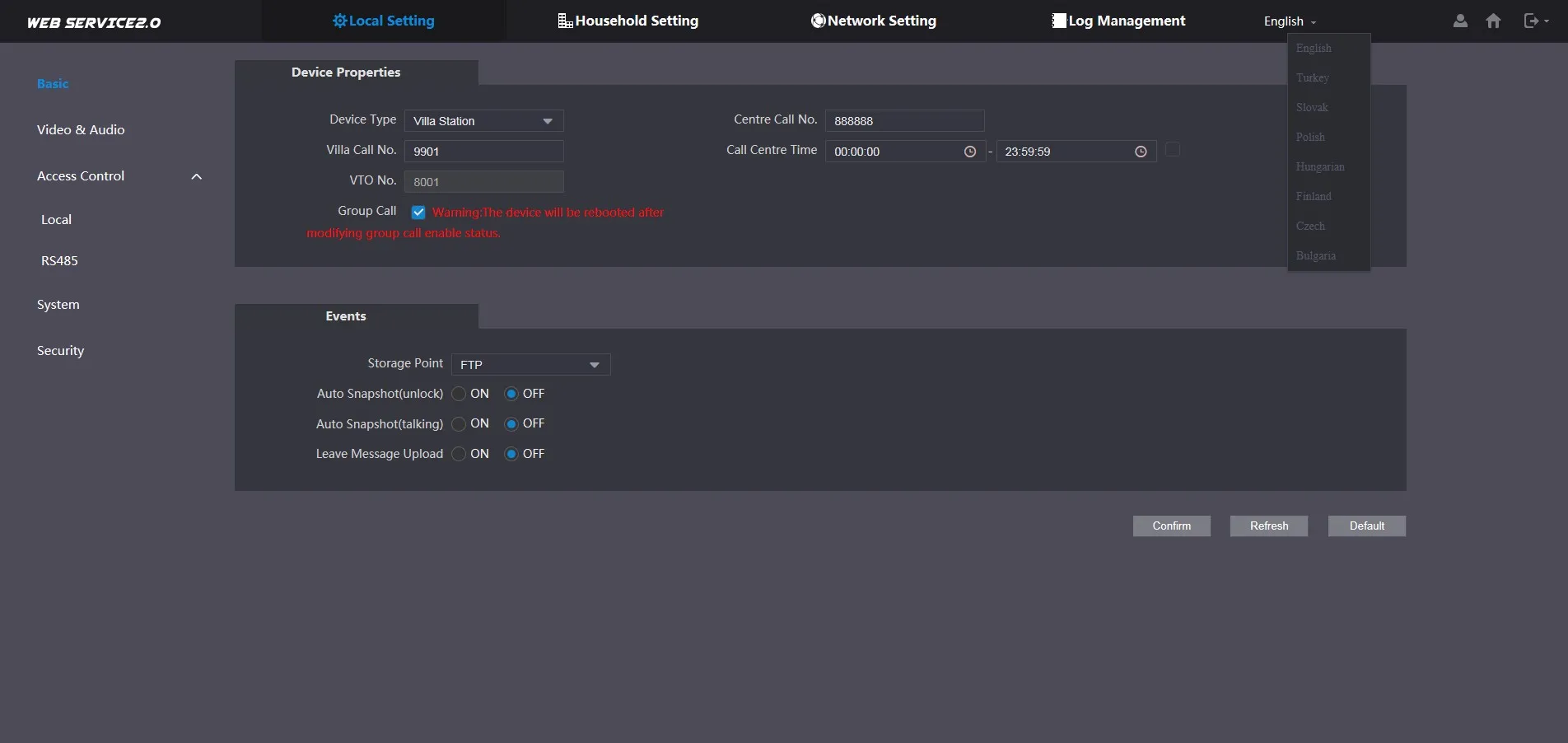Click the Centre Call No. field
Viewport: 1568px width, 743px height.
(905, 121)
